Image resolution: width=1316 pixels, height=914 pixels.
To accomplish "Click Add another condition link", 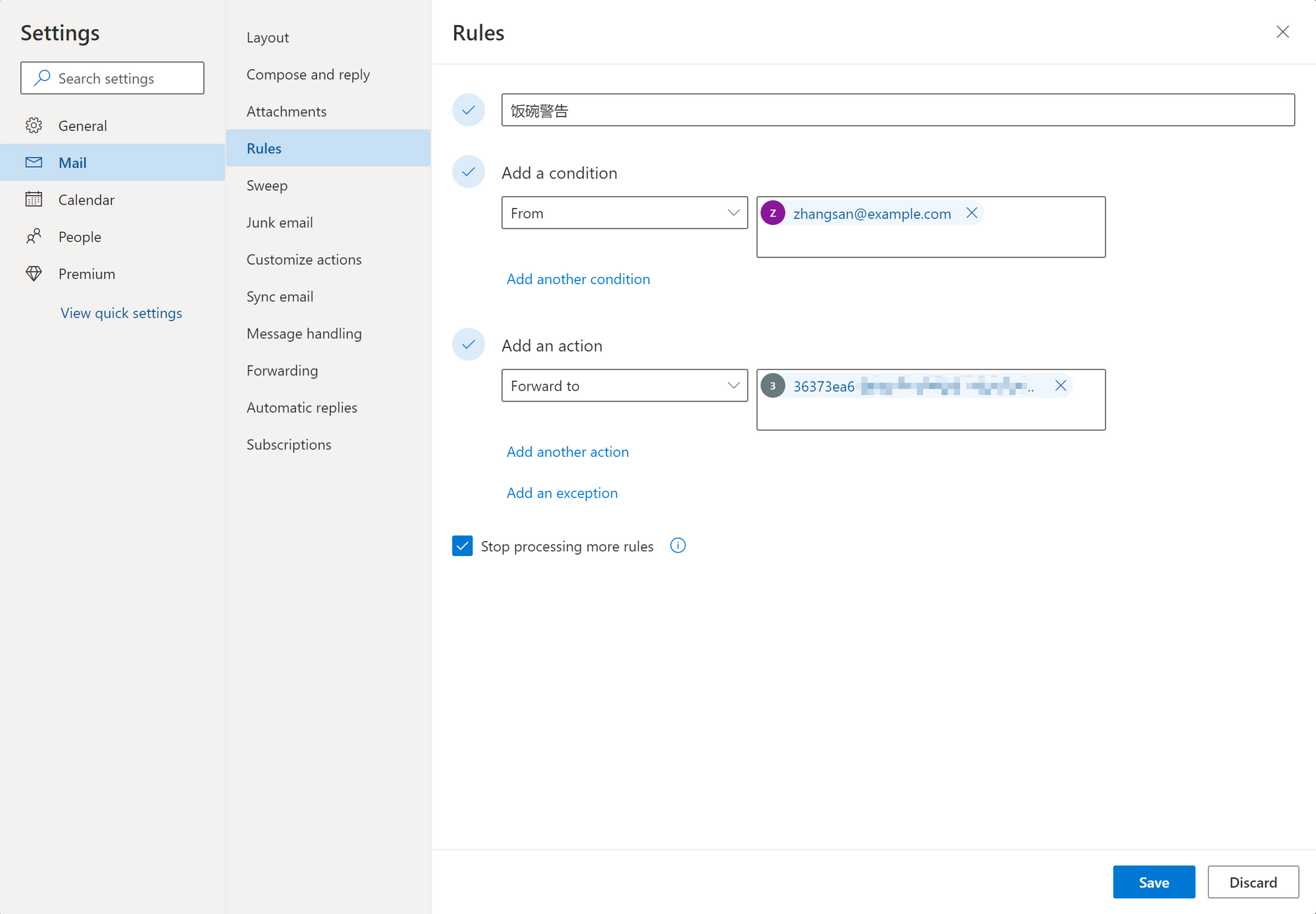I will click(x=578, y=279).
